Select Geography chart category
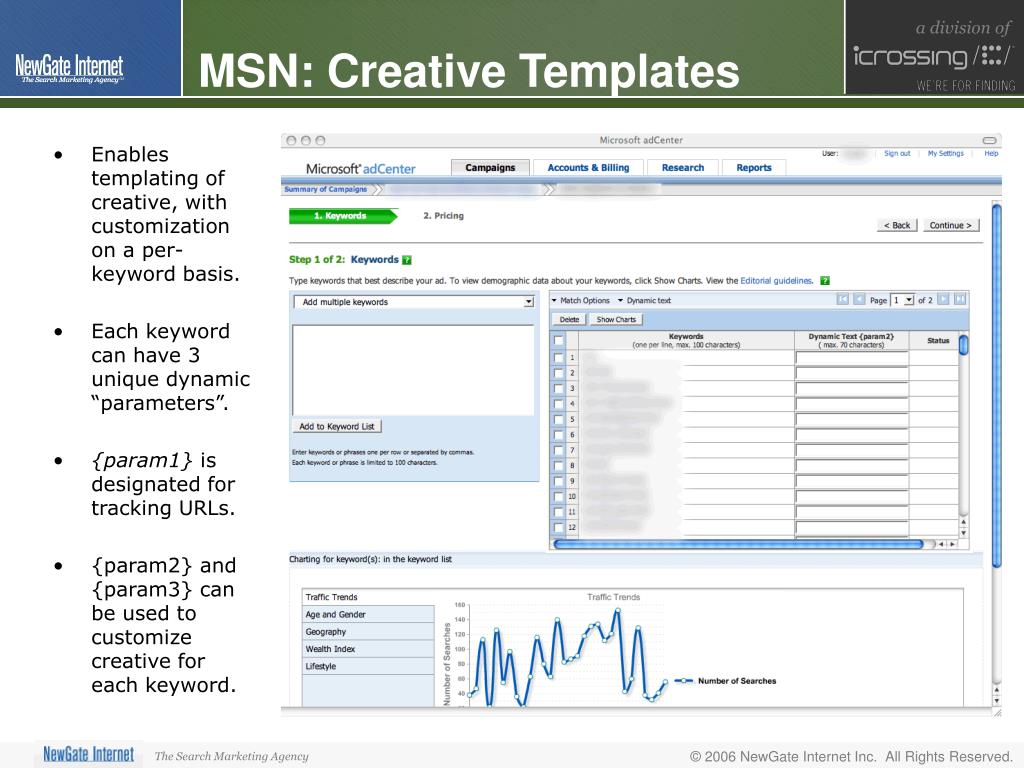This screenshot has height=768, width=1024. (368, 632)
